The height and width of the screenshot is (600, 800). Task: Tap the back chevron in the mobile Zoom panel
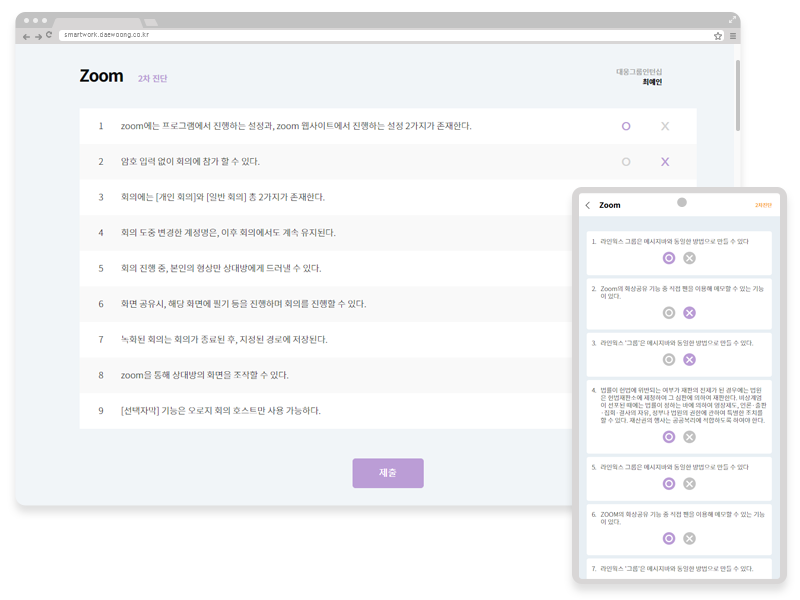pyautogui.click(x=588, y=205)
